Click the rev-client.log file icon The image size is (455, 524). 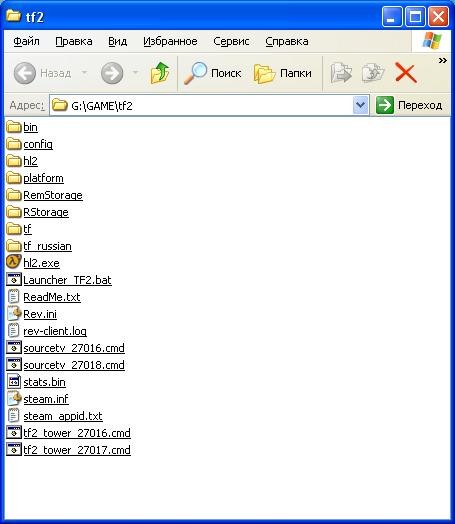point(14,331)
